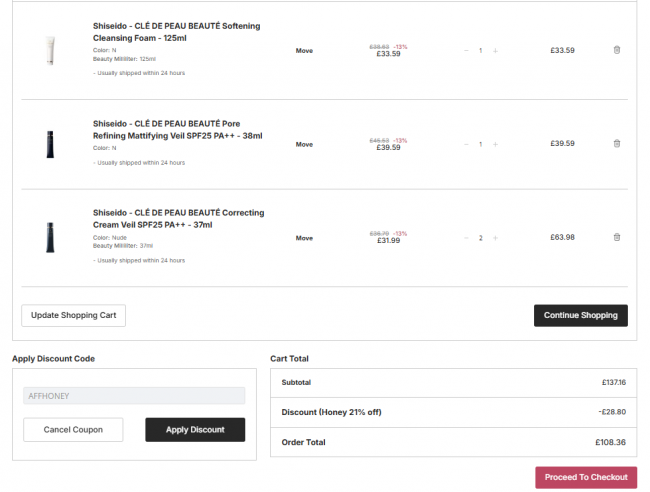This screenshot has width=650, height=492.
Task: Move the Correcting Cream Veil item
Action: point(304,238)
